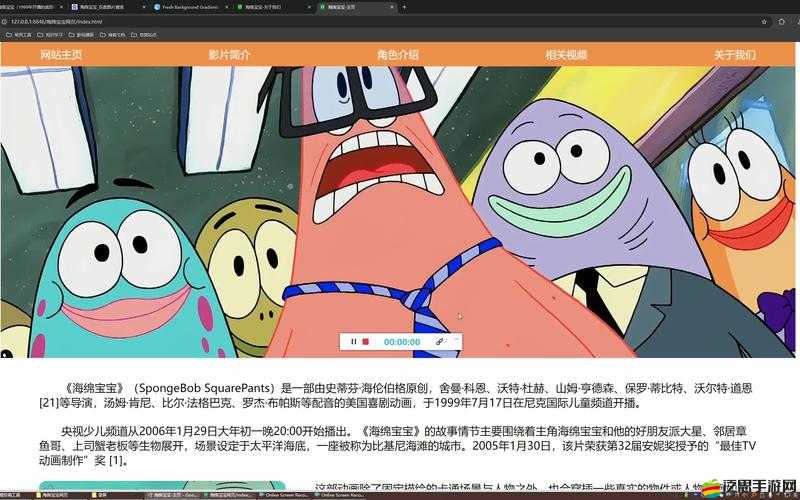Close the Fresh Background Gradients tab

227,7
